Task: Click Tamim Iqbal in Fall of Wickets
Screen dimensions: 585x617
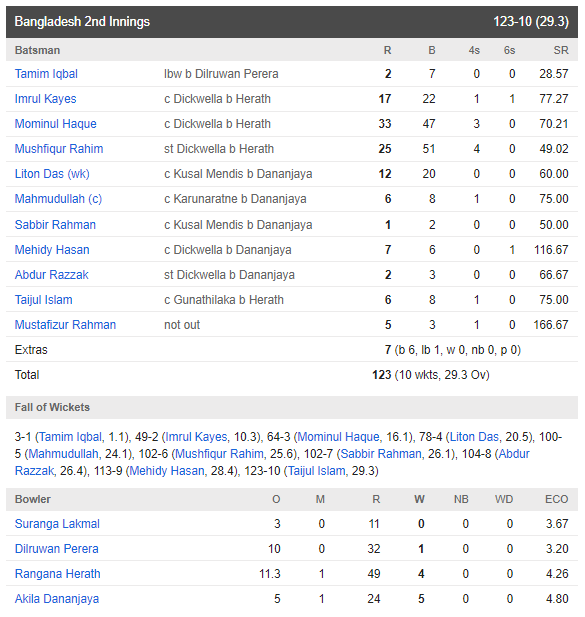Action: click(x=70, y=437)
